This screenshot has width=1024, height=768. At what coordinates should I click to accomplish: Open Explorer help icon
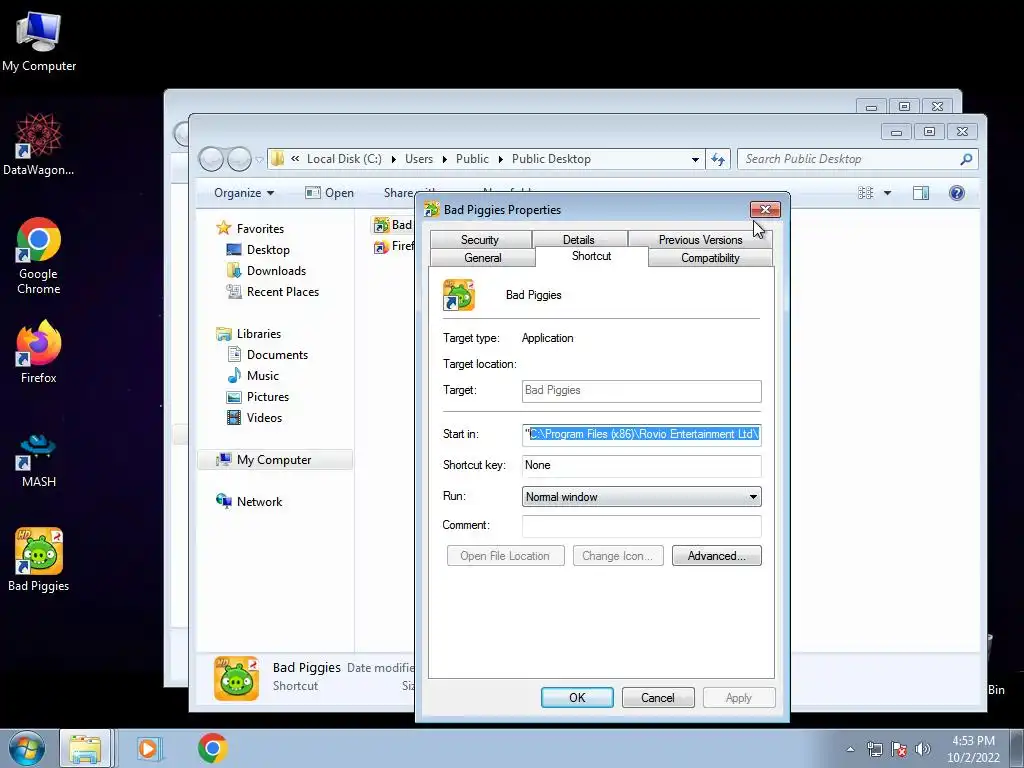(x=957, y=193)
